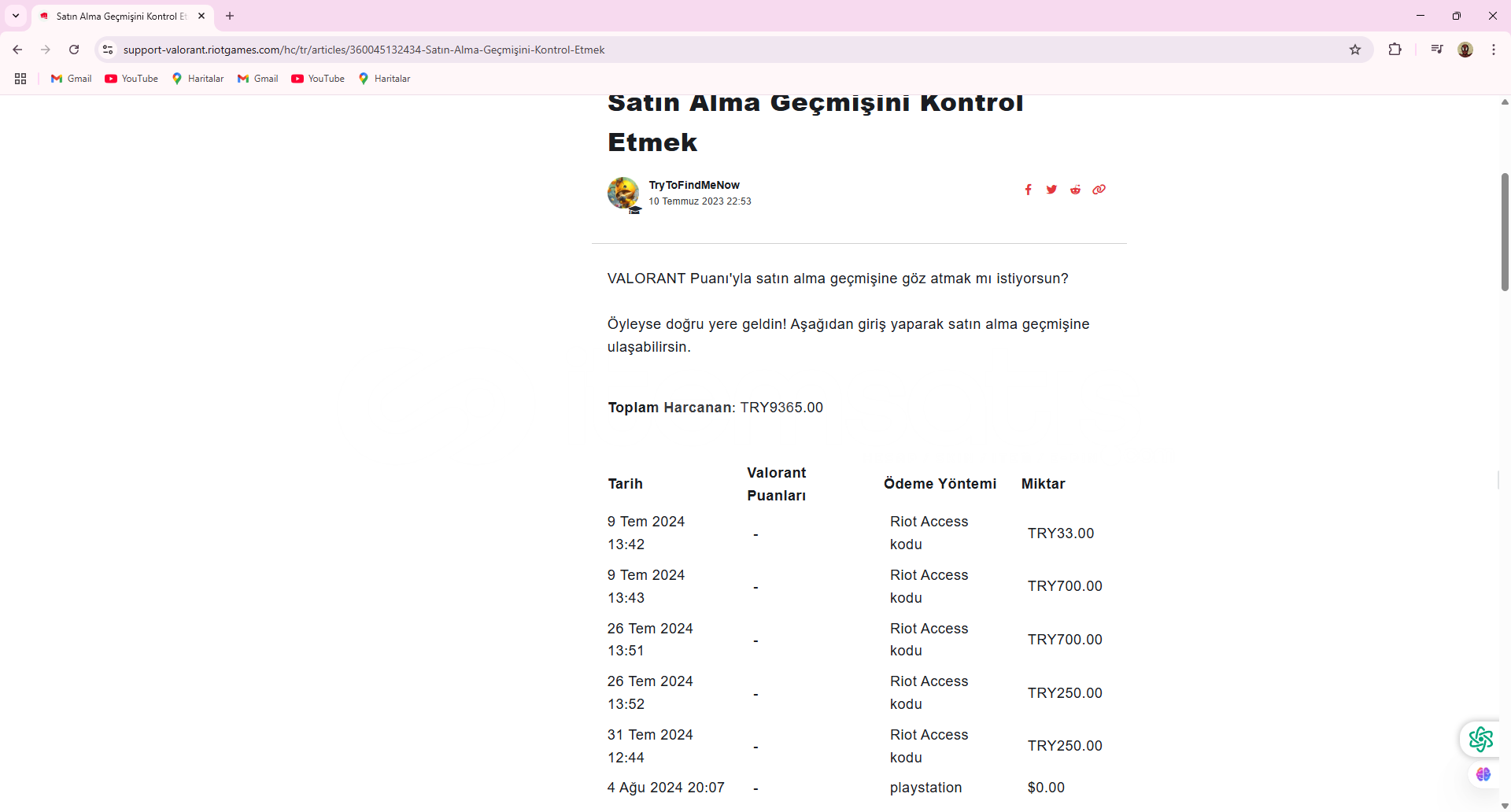Click the Miktar column header
Image resolution: width=1511 pixels, height=812 pixels.
point(1044,484)
